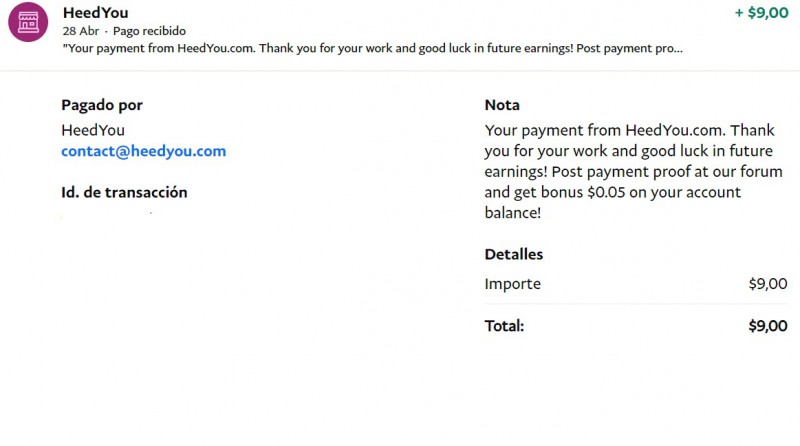
Task: Click the Id. de transacción label
Action: click(x=124, y=192)
